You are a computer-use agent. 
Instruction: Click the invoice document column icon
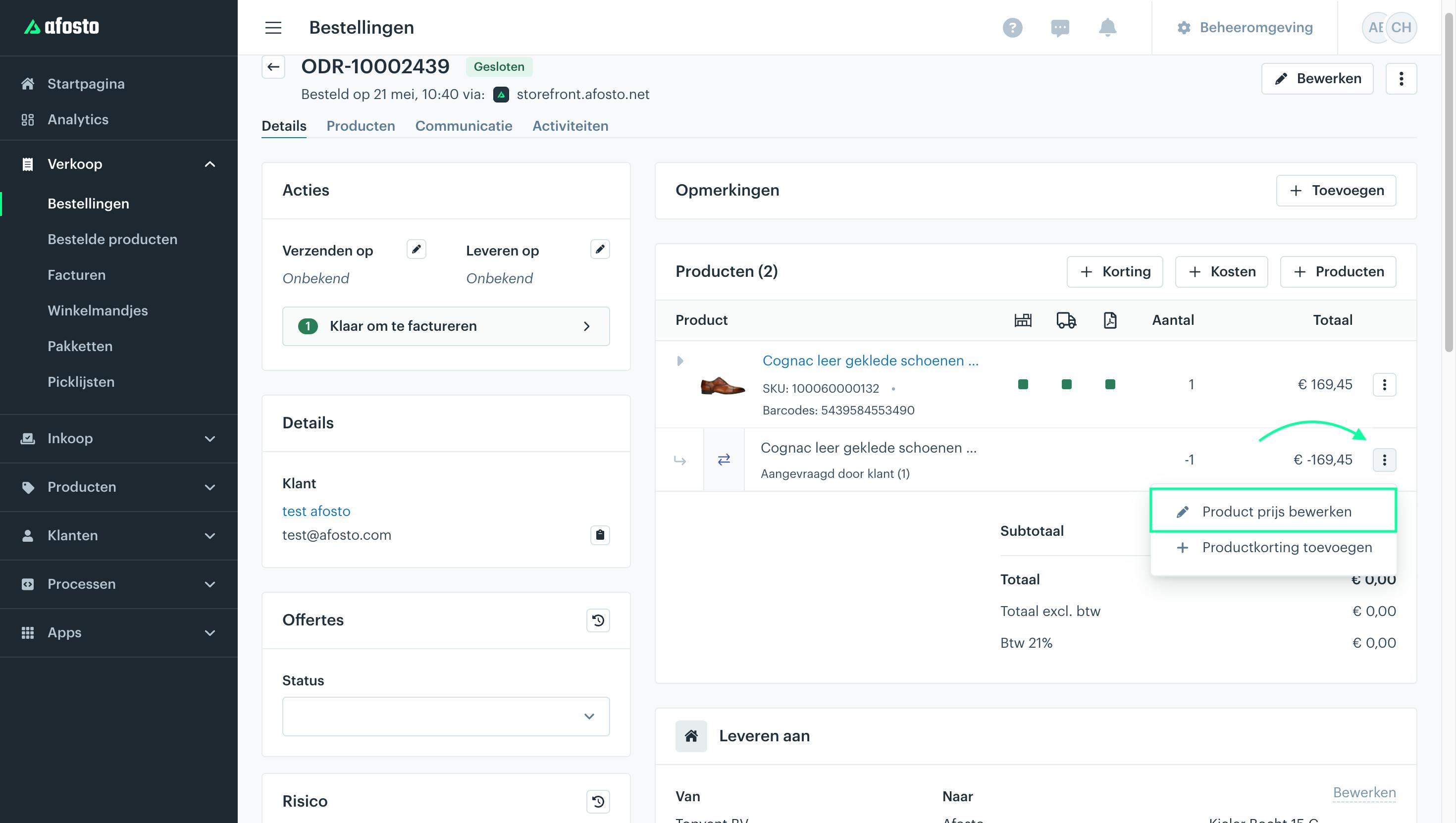point(1110,320)
